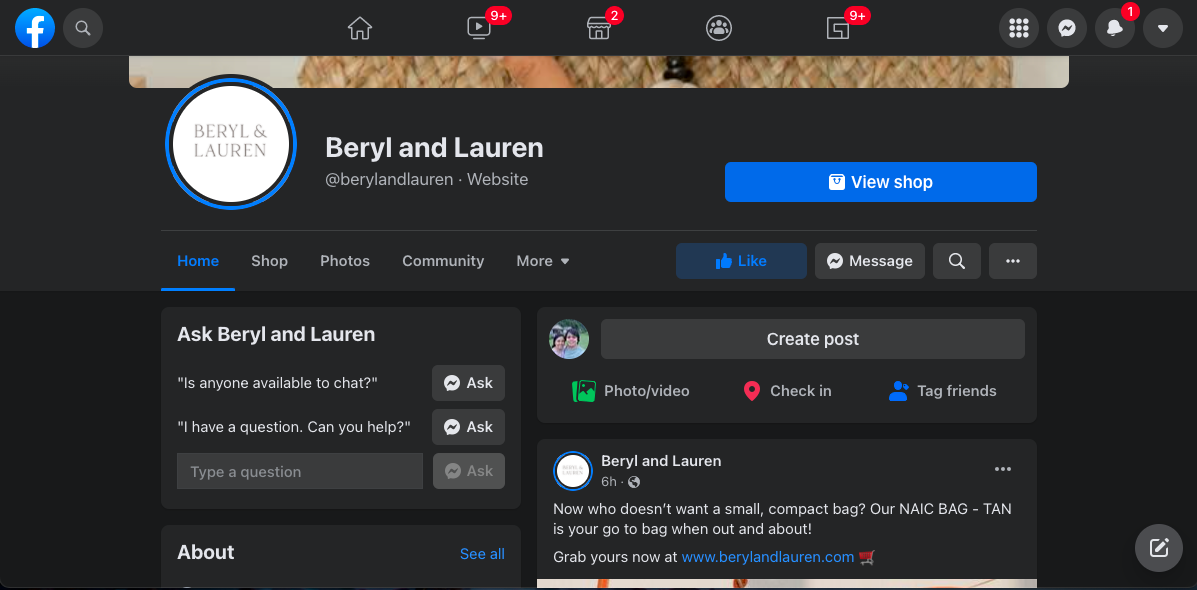The width and height of the screenshot is (1197, 590).
Task: Click the @berylandlauren username text
Action: tap(389, 180)
